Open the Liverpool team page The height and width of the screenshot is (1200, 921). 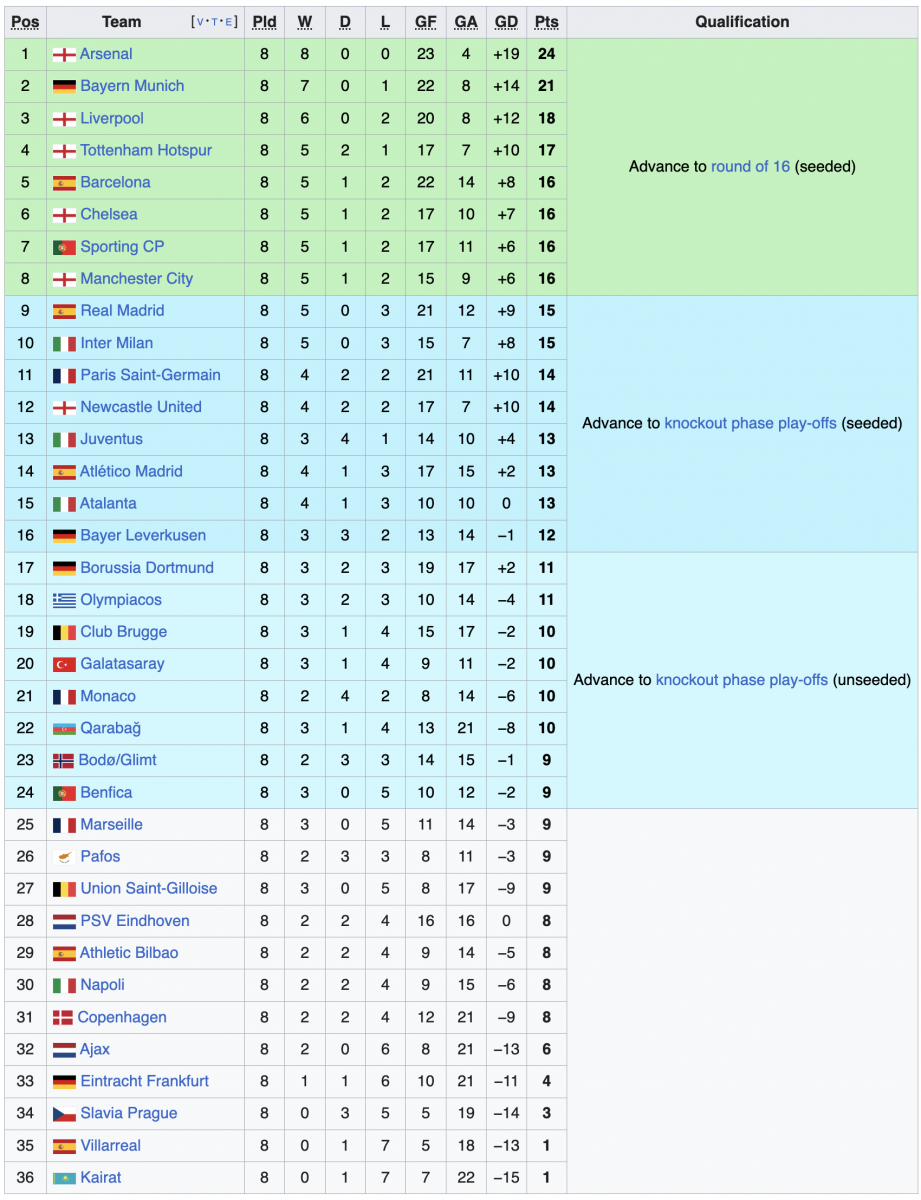(112, 118)
